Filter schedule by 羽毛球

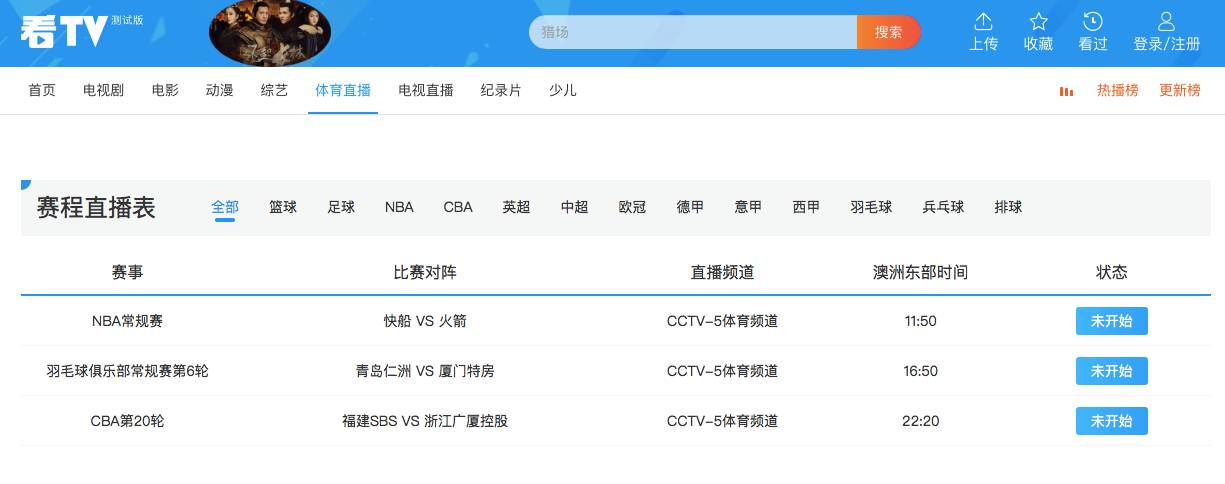(x=871, y=207)
